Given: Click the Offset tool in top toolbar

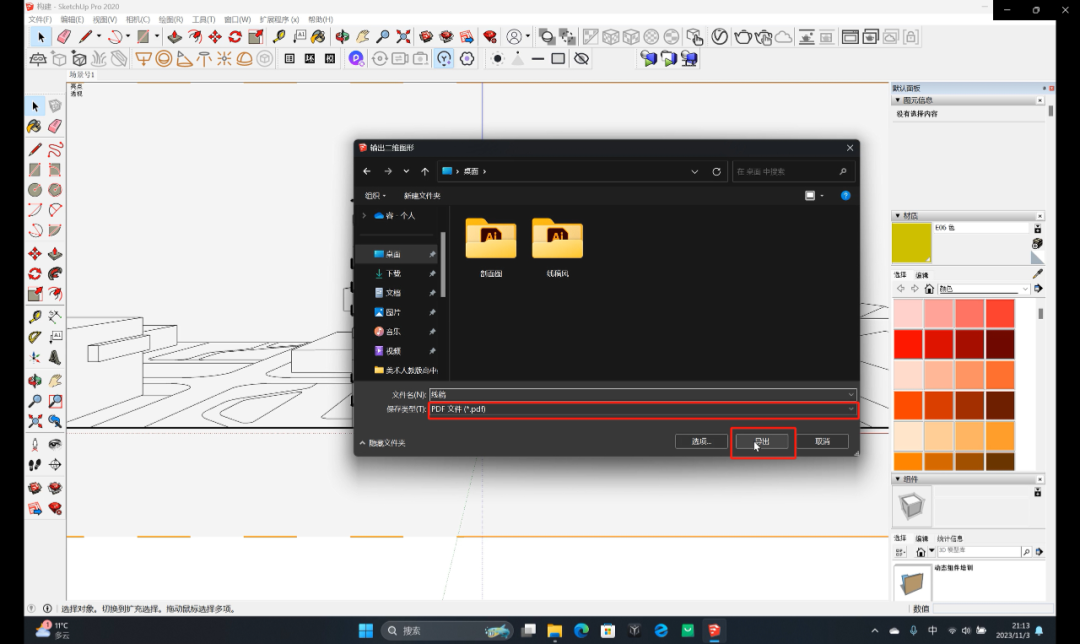Looking at the screenshot, I should coord(195,37).
